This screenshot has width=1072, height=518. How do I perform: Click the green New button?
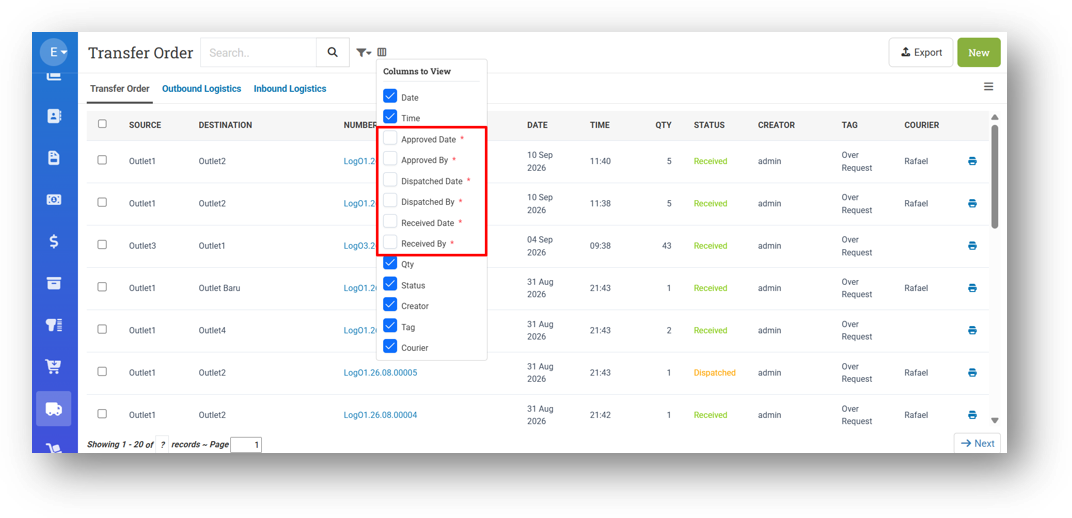pyautogui.click(x=979, y=53)
